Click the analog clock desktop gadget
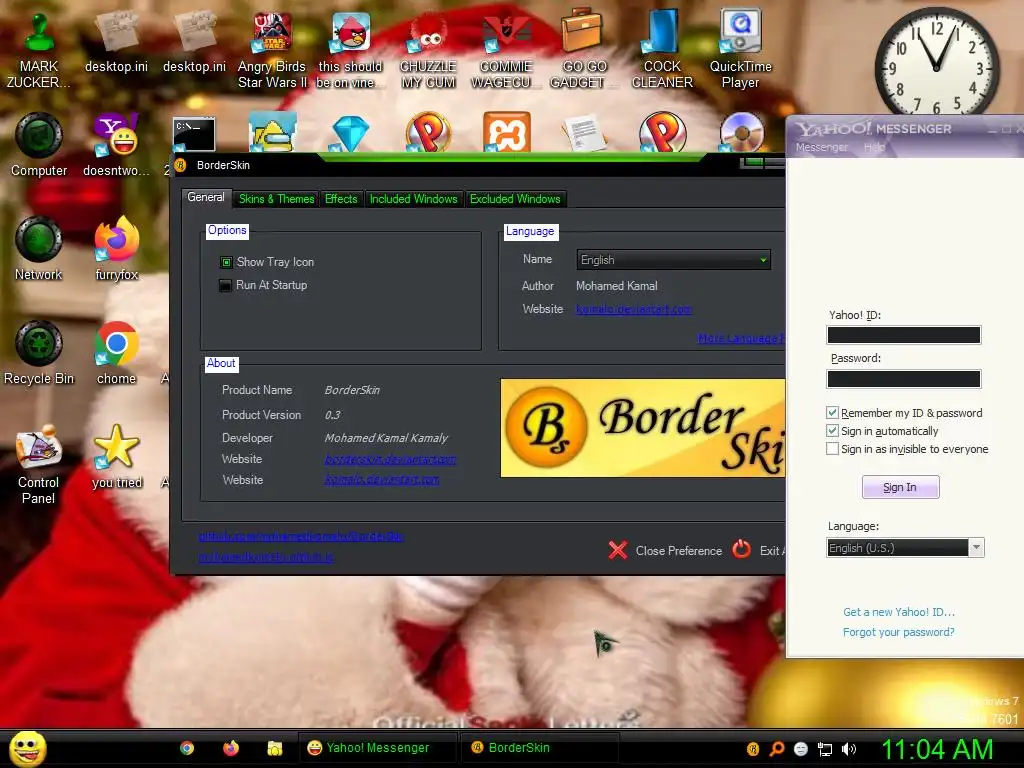 pos(936,63)
